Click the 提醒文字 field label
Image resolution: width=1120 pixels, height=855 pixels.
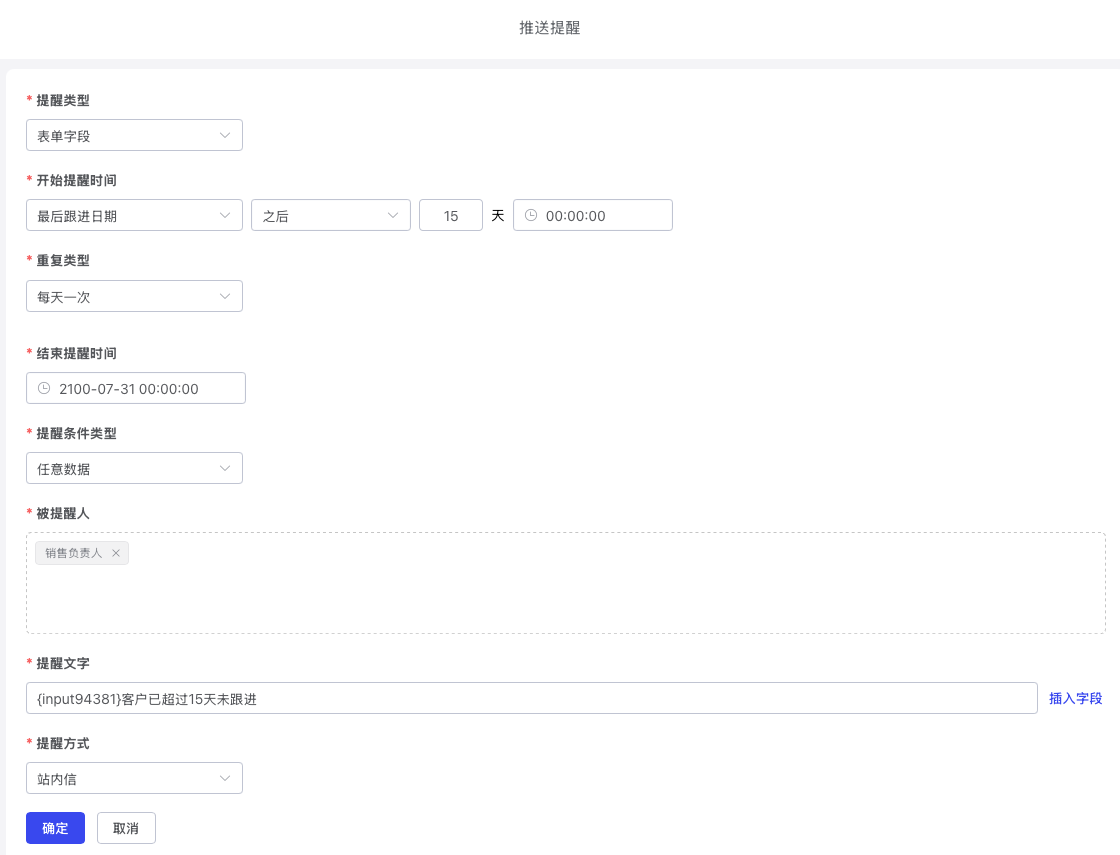[63, 663]
